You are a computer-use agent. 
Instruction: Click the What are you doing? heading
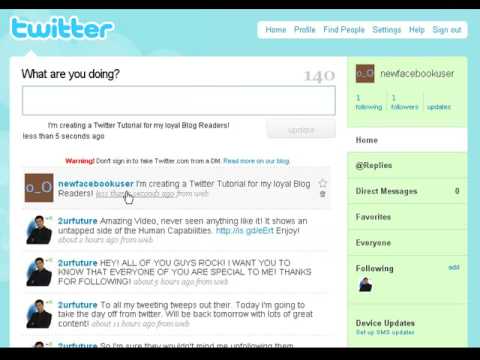[70, 74]
